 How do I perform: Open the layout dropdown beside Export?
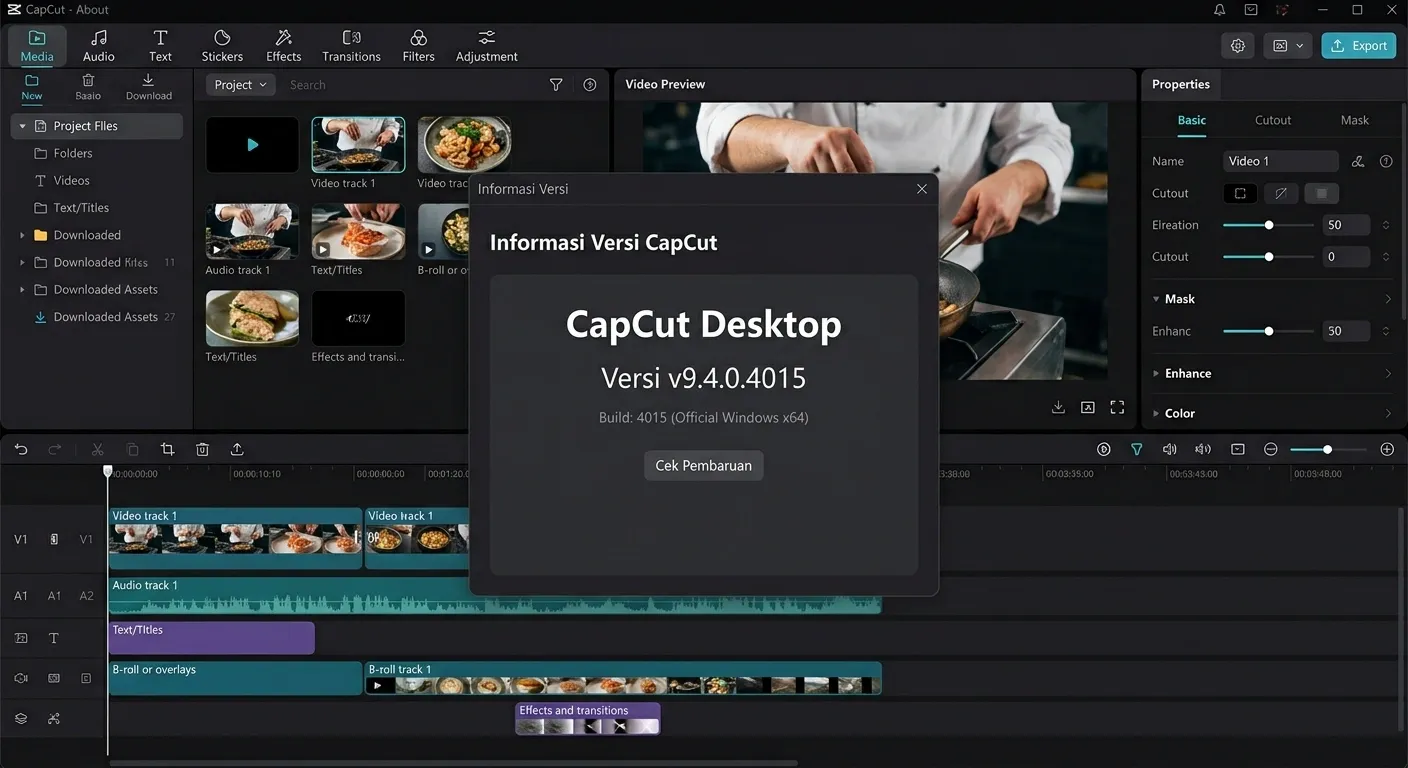(1288, 46)
